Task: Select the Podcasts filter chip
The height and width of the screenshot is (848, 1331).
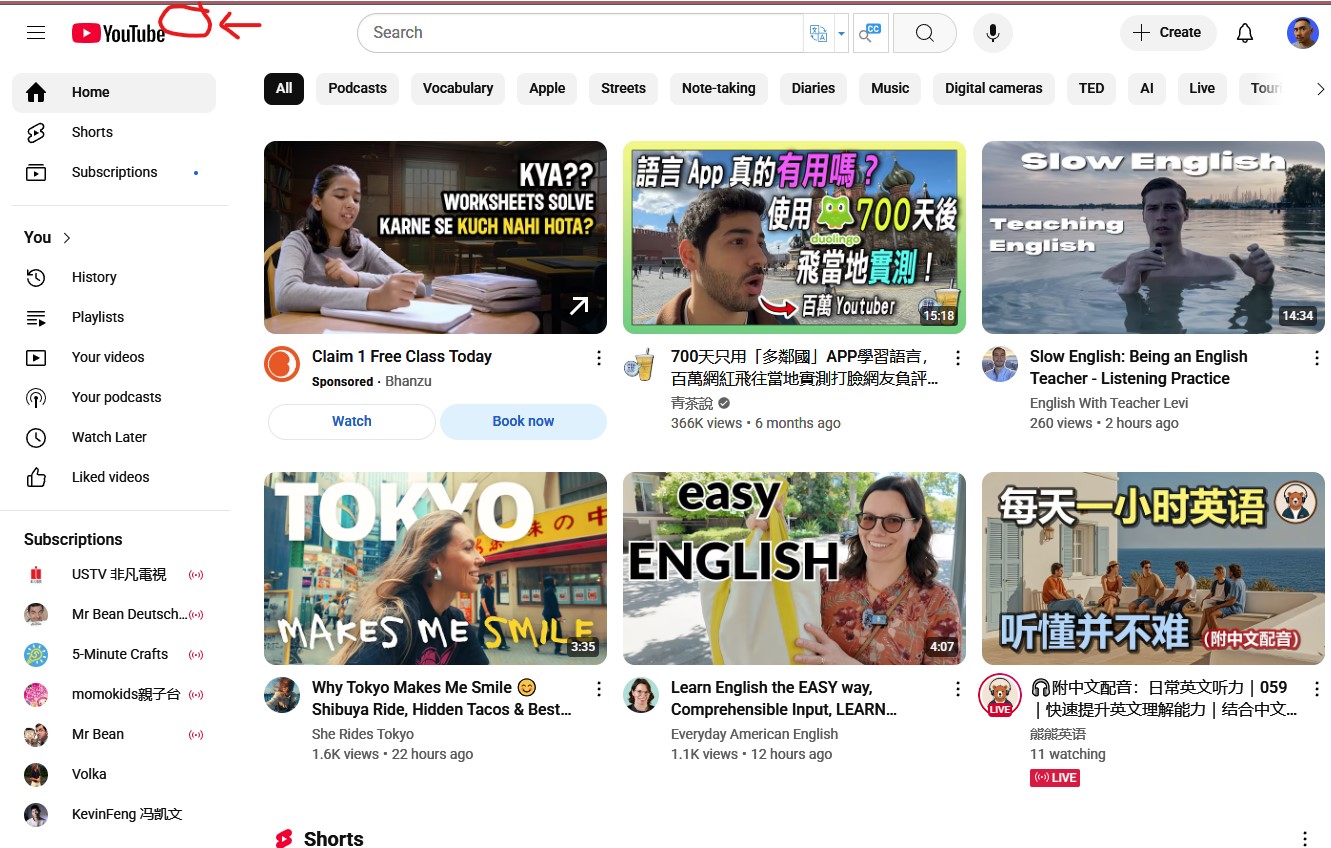Action: [x=357, y=89]
